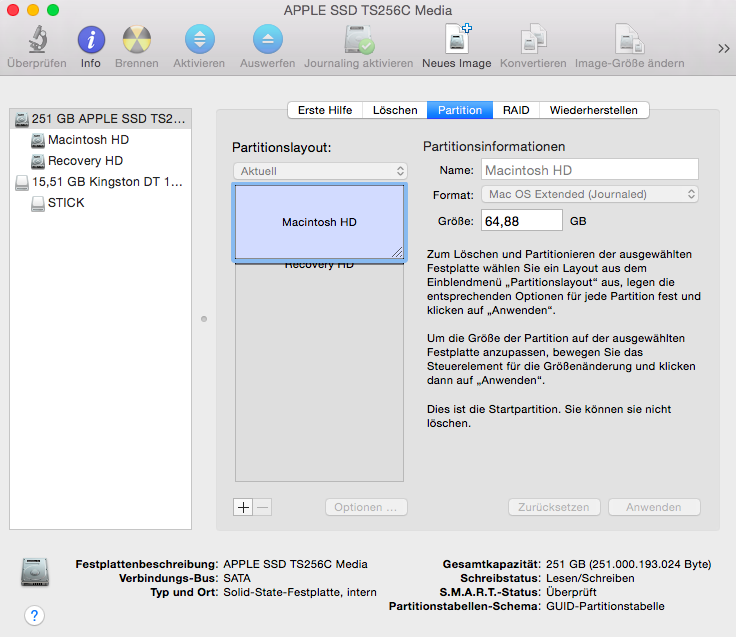Click the Überprüfen microscope toolbar icon
The width and height of the screenshot is (736, 637).
pyautogui.click(x=37, y=39)
